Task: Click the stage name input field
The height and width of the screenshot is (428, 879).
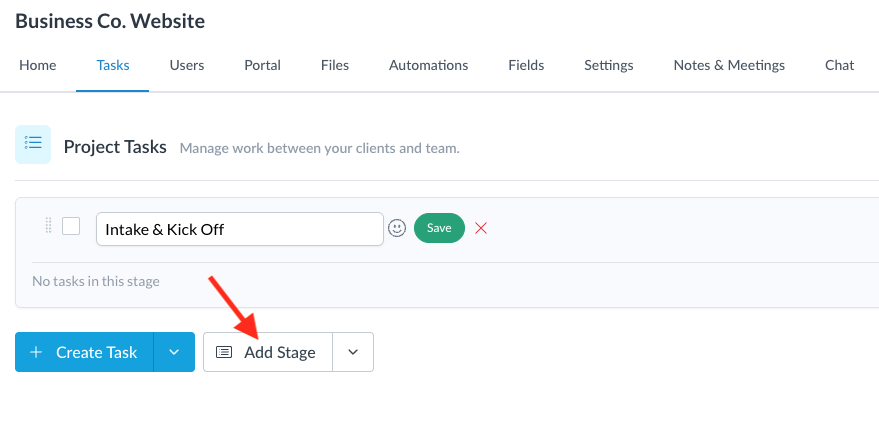Action: pos(240,229)
